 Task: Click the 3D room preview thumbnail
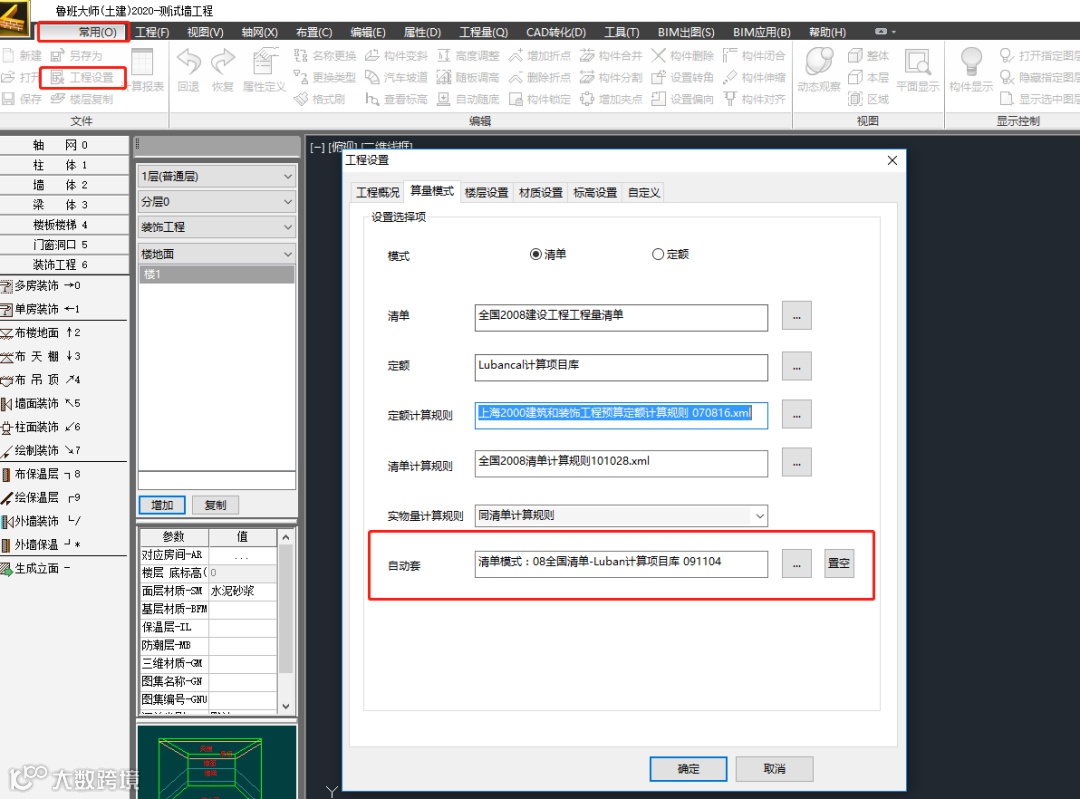(217, 762)
